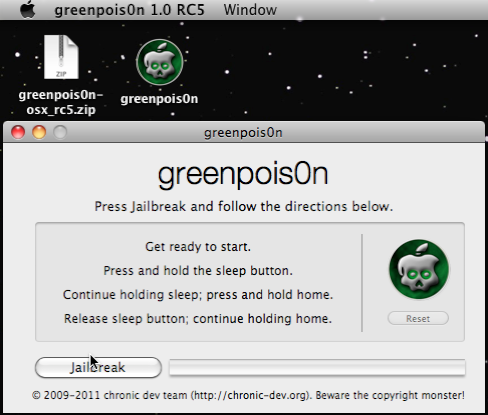Image resolution: width=488 pixels, height=415 pixels.
Task: Open the Apple menu
Action: [x=27, y=10]
